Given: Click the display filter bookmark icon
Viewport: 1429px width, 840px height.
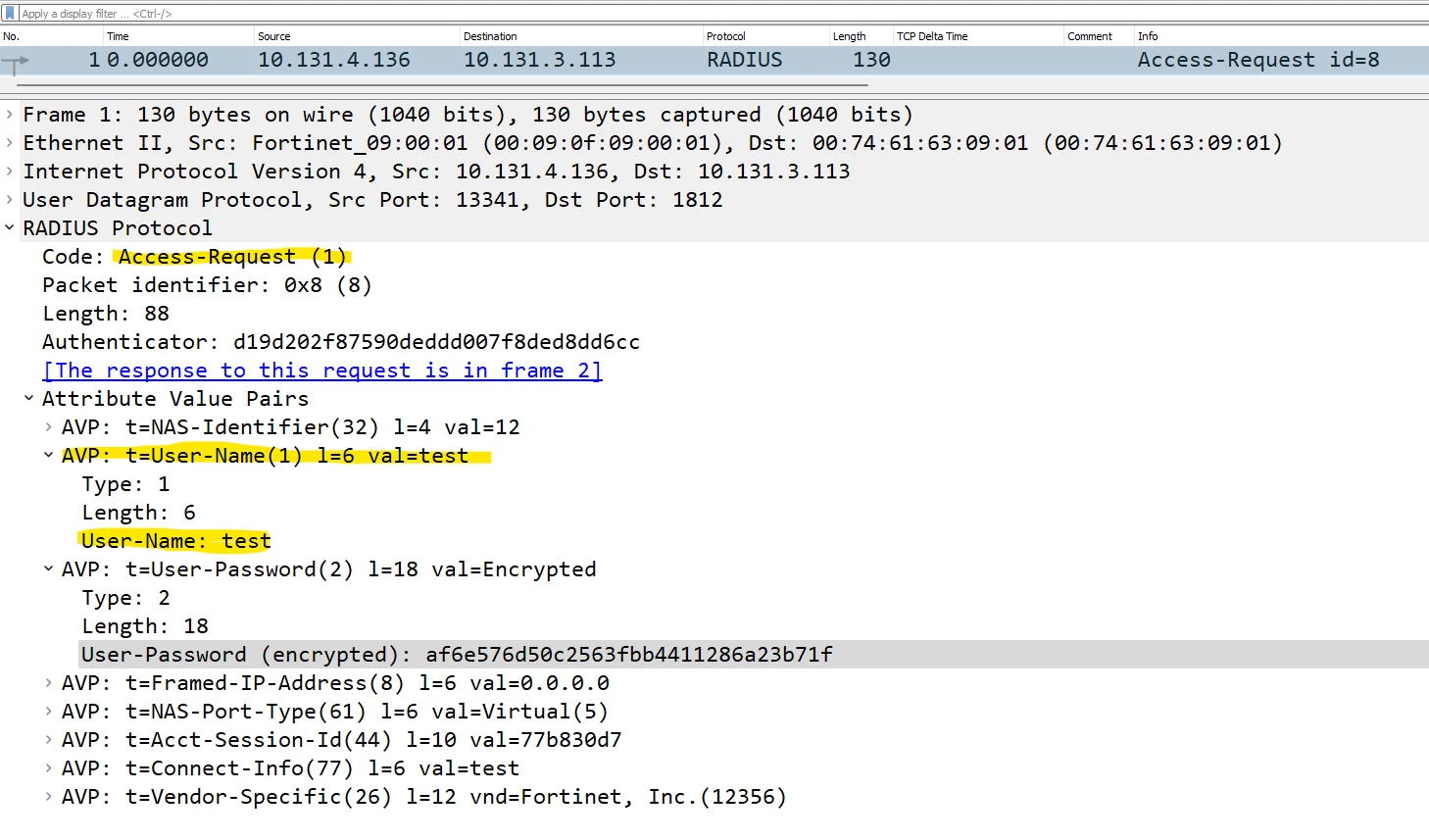Looking at the screenshot, I should (10, 13).
